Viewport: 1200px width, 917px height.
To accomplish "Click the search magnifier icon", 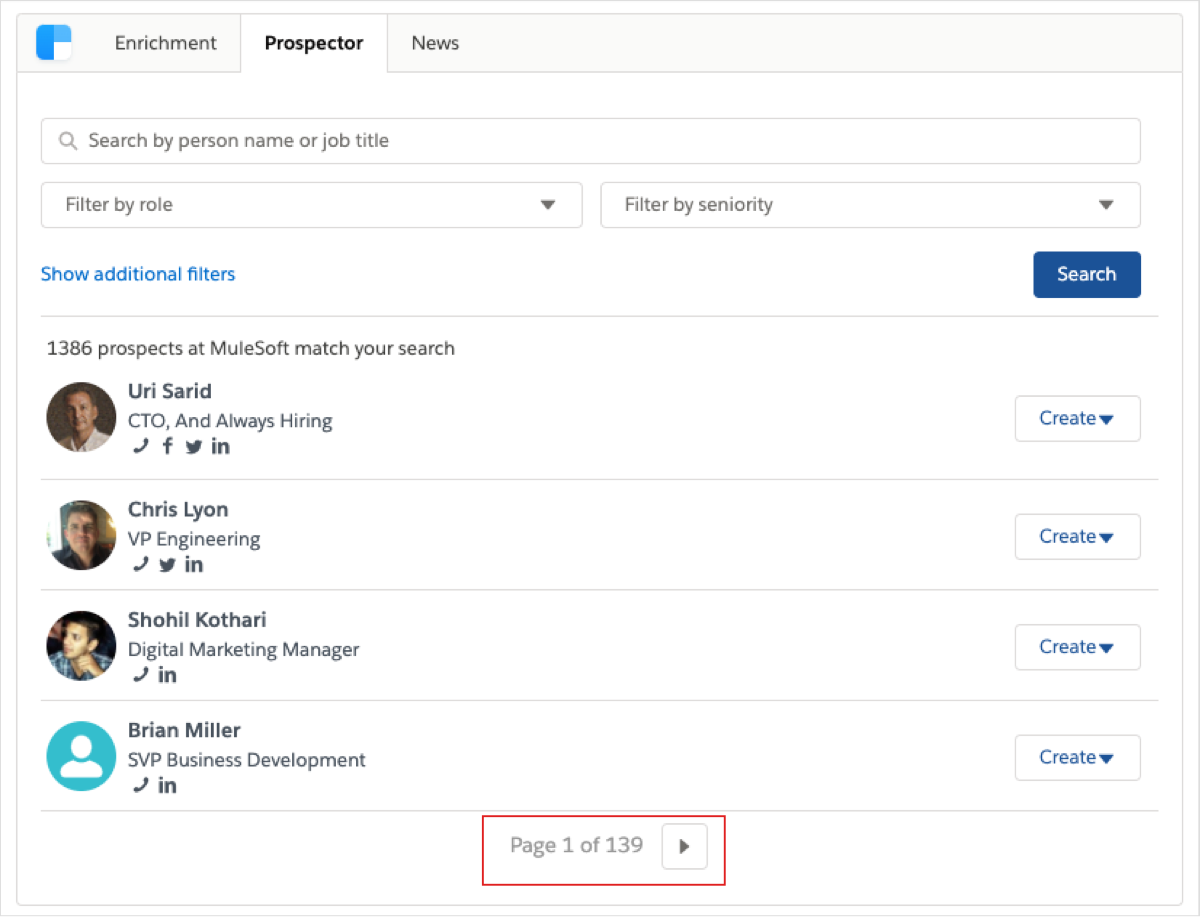I will tap(68, 141).
